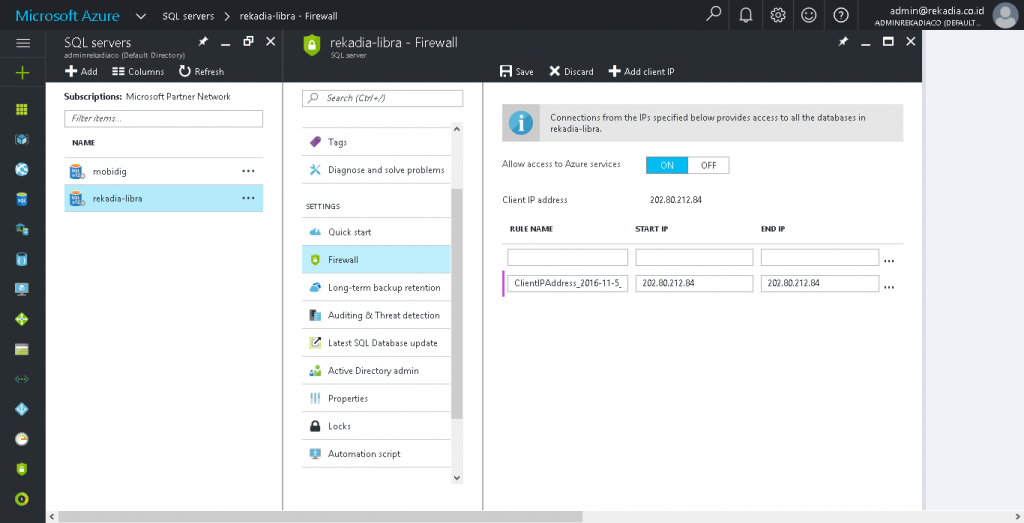Click Microsoft Azure logo text
This screenshot has width=1024, height=523.
pos(67,16)
